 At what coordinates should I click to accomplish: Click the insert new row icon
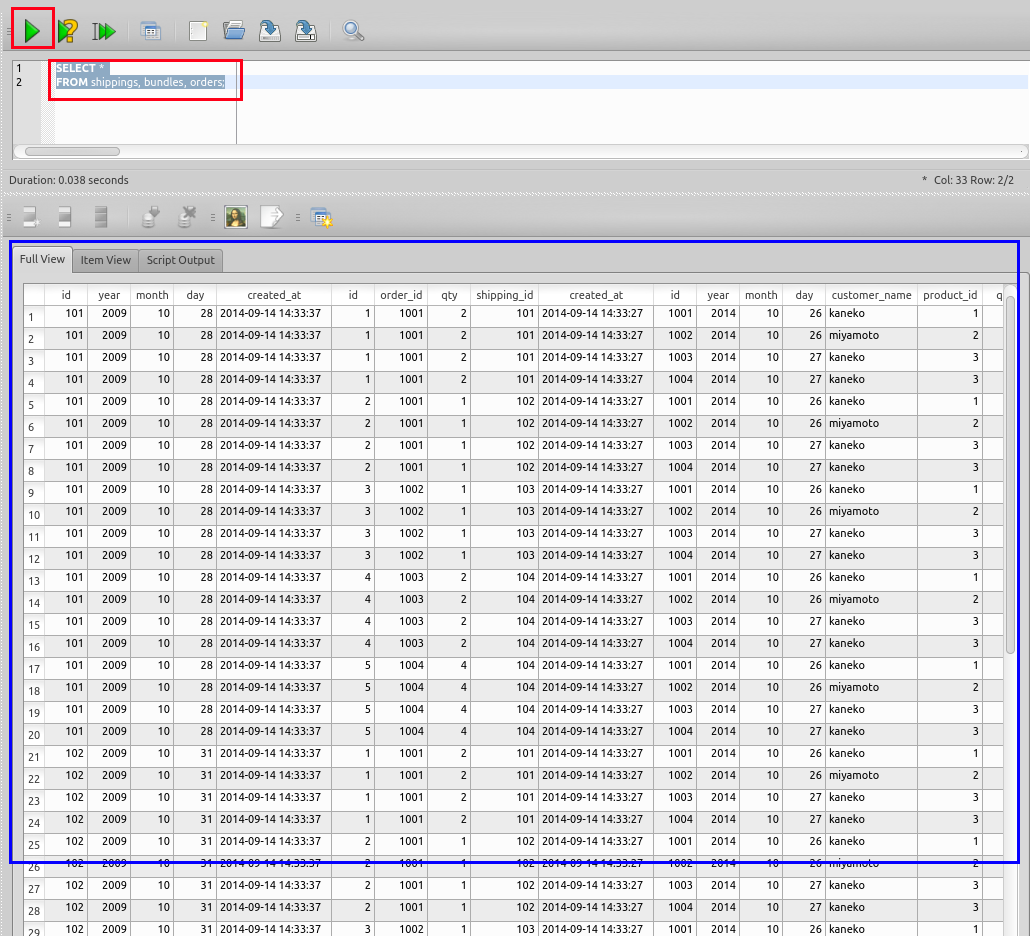(30, 217)
